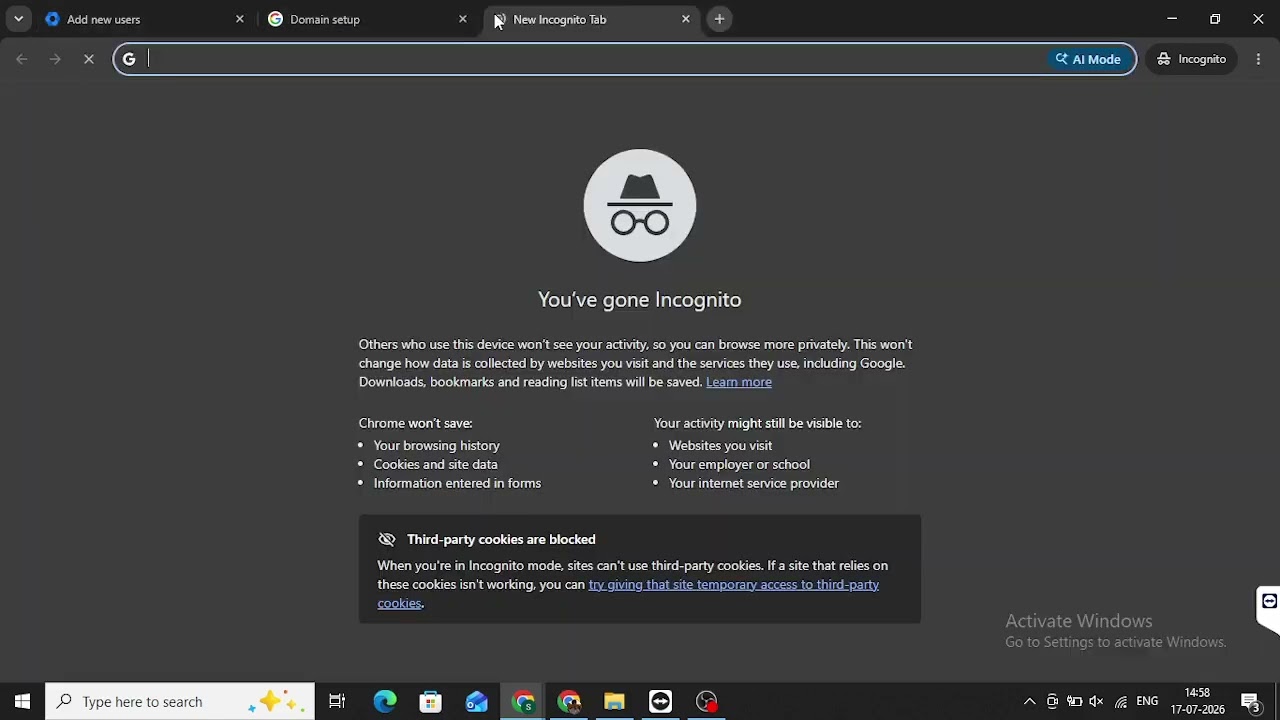
Task: Click the "Your browsing history" bullet
Action: point(436,445)
